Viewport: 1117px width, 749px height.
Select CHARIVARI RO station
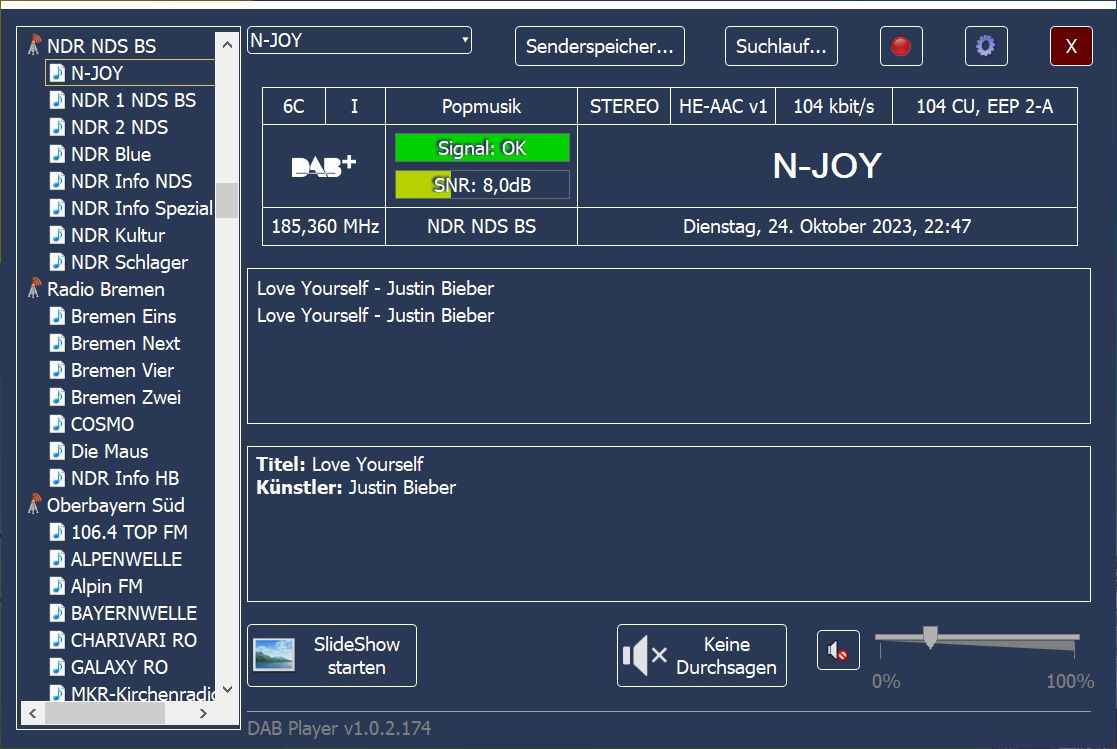[133, 641]
